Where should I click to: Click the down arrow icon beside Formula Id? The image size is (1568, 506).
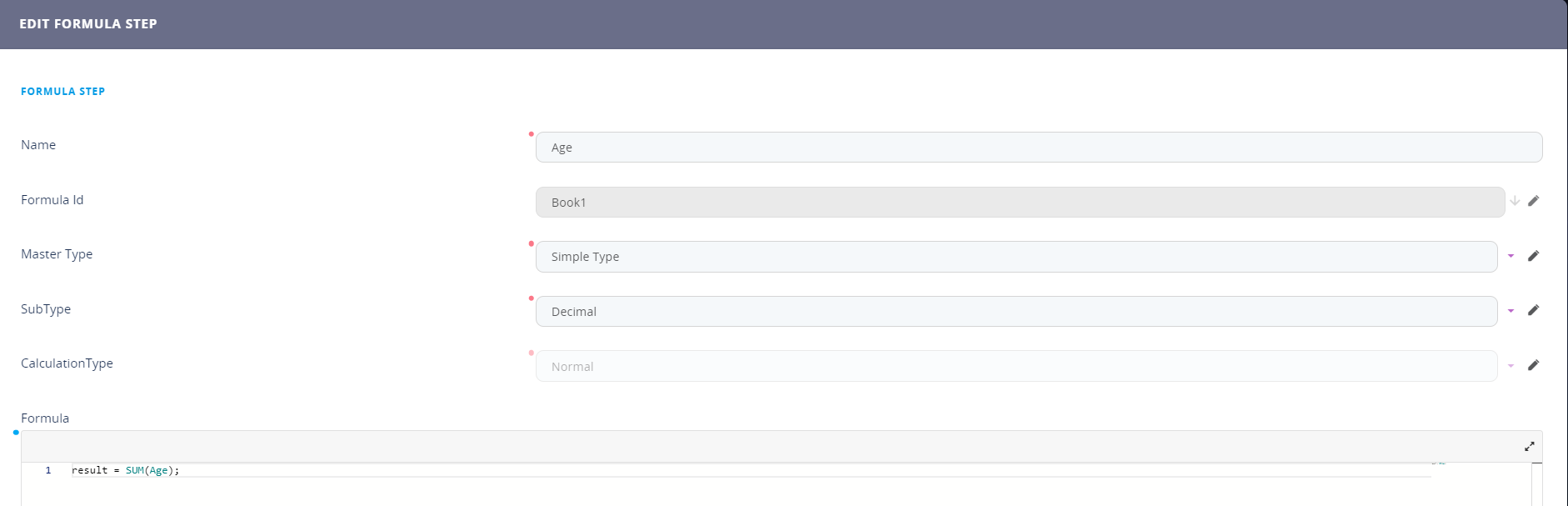point(1515,201)
